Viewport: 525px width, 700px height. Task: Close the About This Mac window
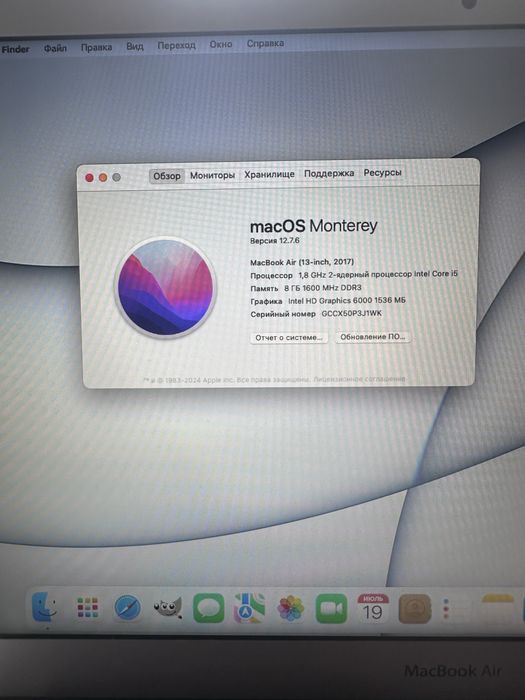[89, 178]
